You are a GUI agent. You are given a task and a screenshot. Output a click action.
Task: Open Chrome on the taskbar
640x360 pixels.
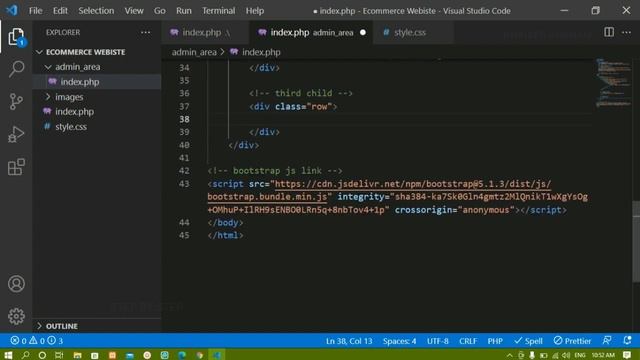200,355
